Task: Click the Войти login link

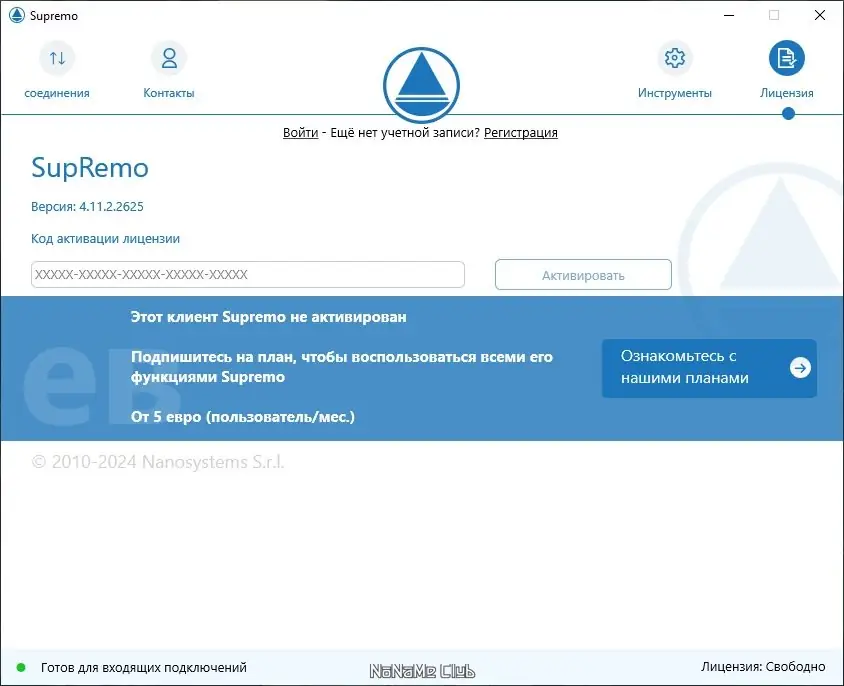Action: 300,132
